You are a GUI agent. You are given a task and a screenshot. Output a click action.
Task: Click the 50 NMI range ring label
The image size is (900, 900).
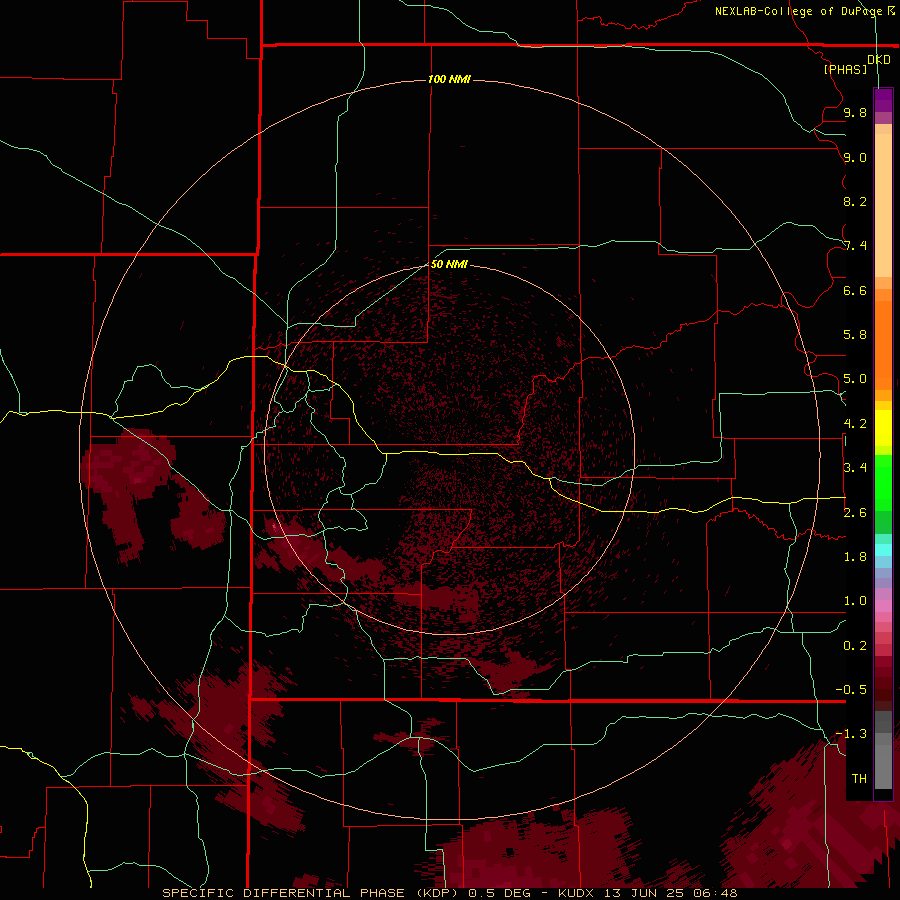(449, 264)
